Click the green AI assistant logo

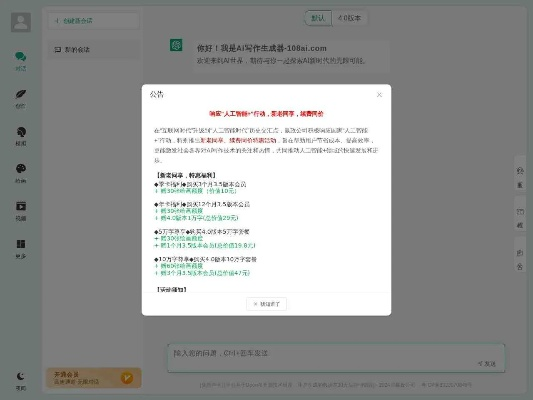(x=176, y=45)
